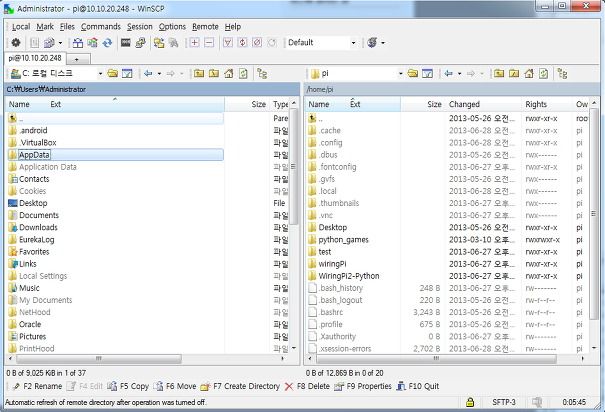Image resolution: width=605 pixels, height=412 pixels.
Task: Click the Invert Selection toolbar icon
Action: tap(242, 42)
